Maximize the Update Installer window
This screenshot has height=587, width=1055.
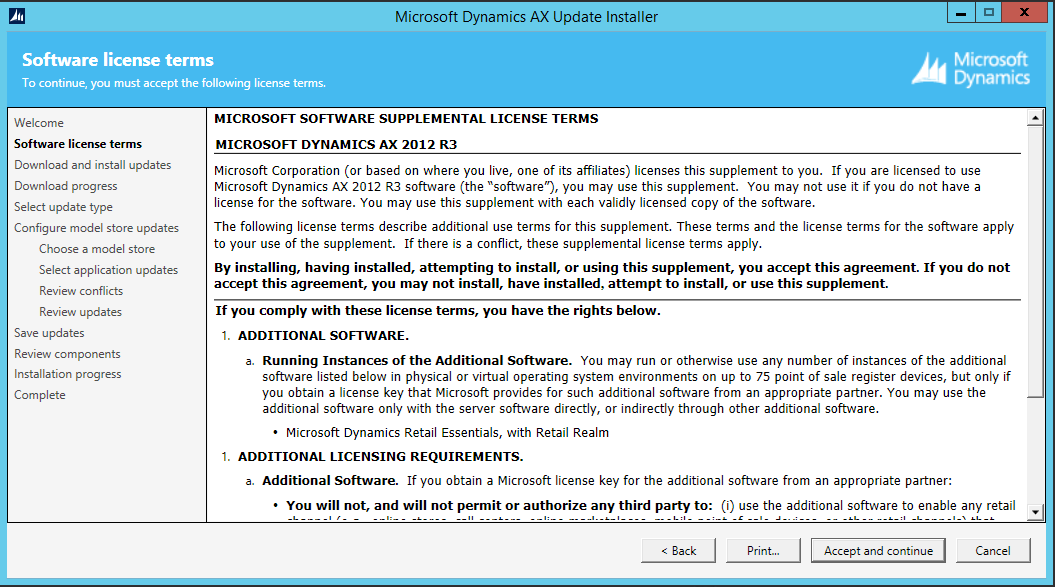pos(988,12)
